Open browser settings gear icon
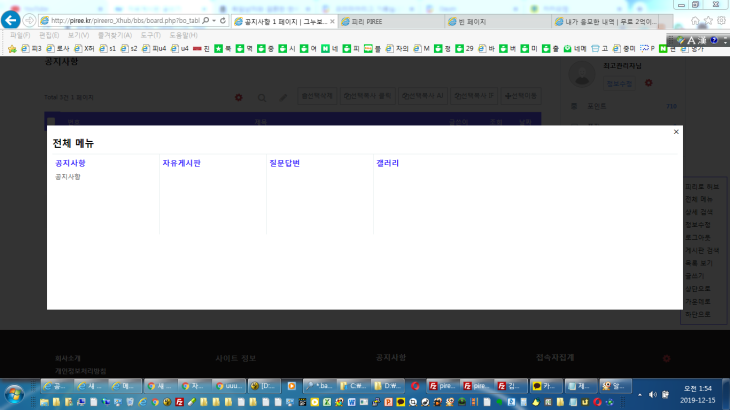Screen dimensions: 730x410 [721, 20]
